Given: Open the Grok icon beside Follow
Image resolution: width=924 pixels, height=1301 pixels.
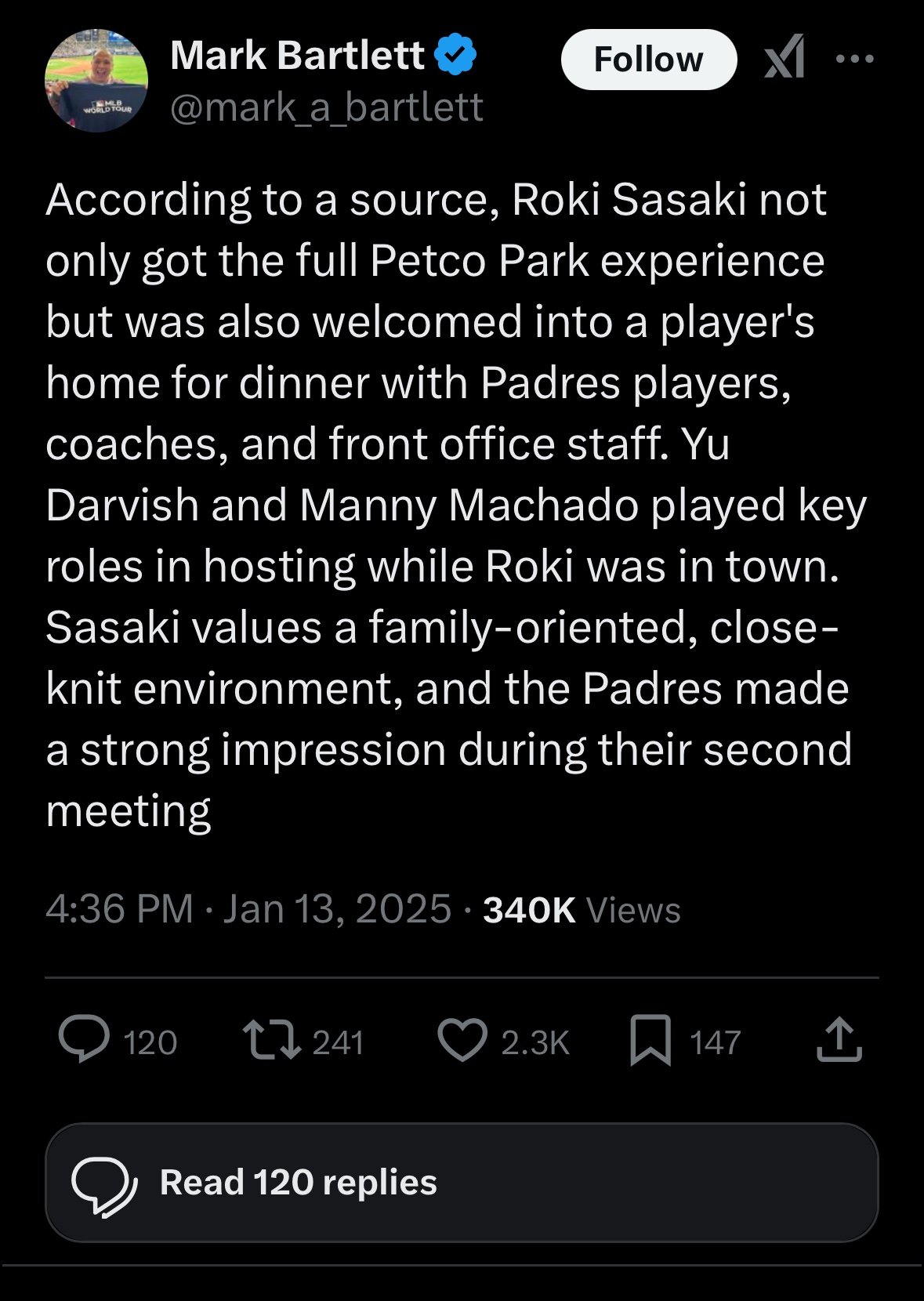Looking at the screenshot, I should (784, 58).
